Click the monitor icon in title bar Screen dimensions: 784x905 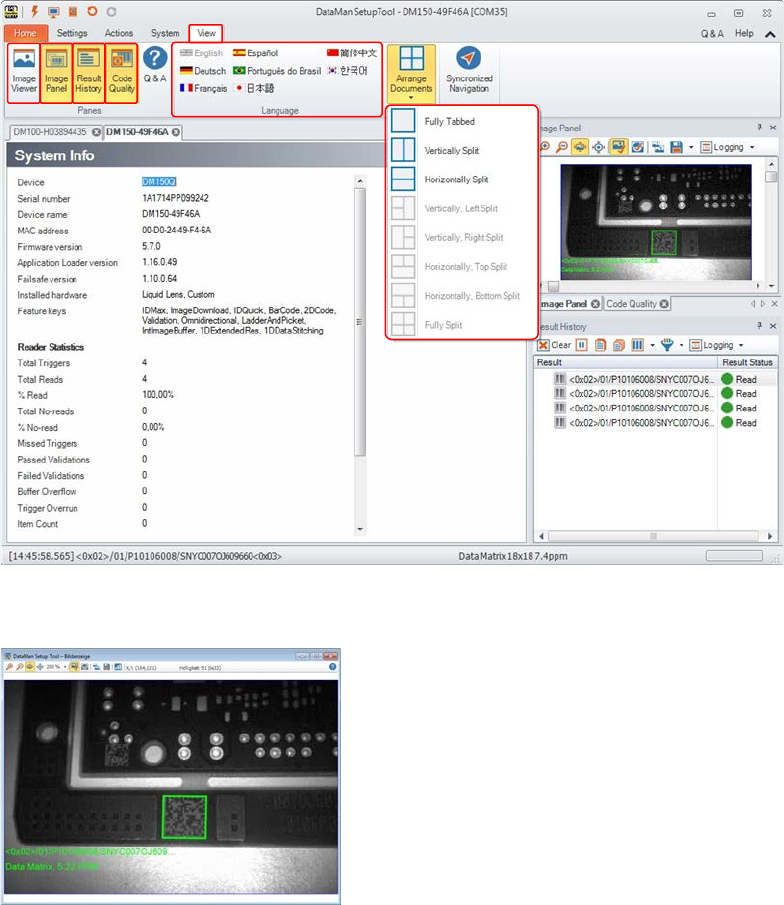coord(54,12)
